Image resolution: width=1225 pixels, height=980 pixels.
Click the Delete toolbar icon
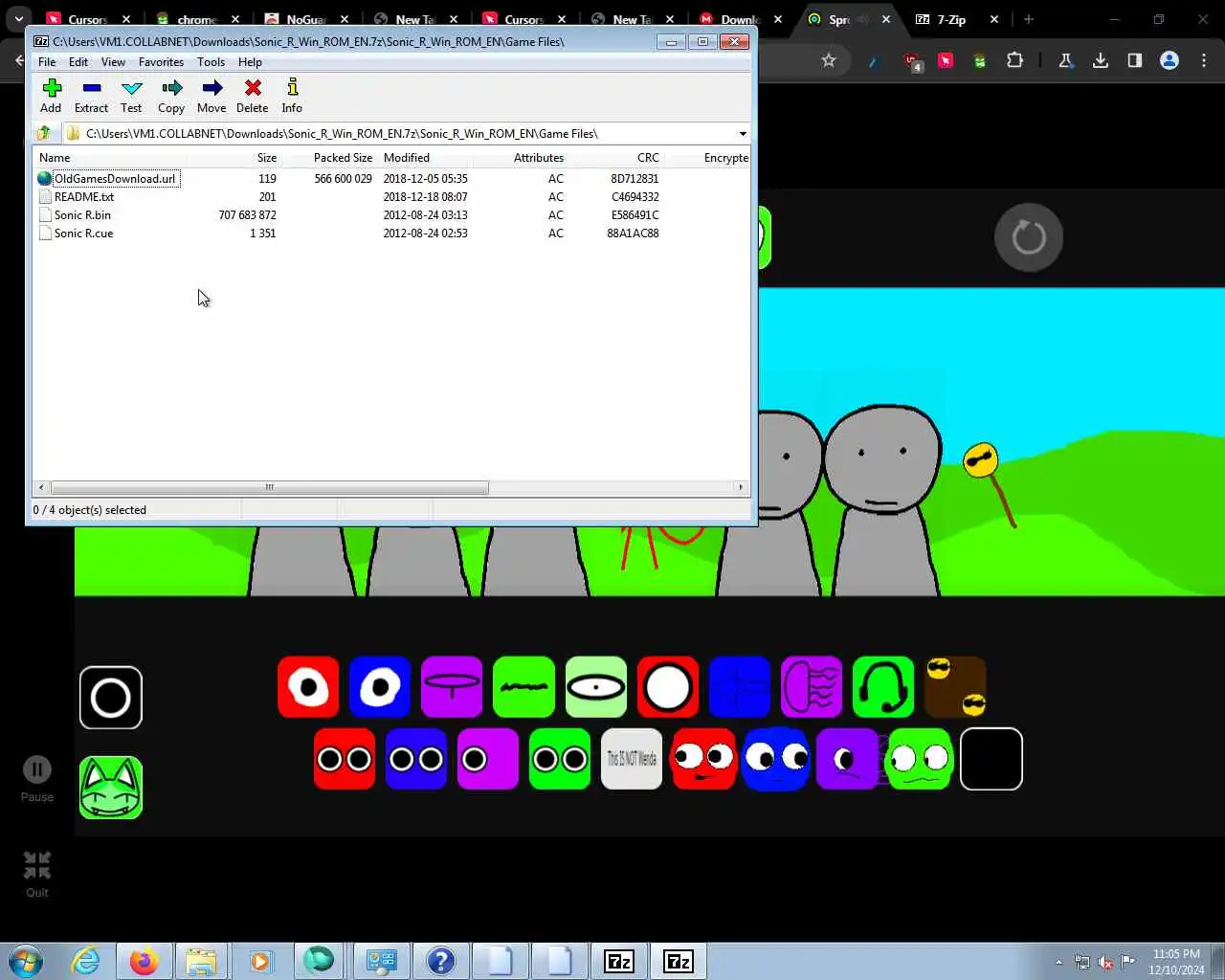click(253, 96)
